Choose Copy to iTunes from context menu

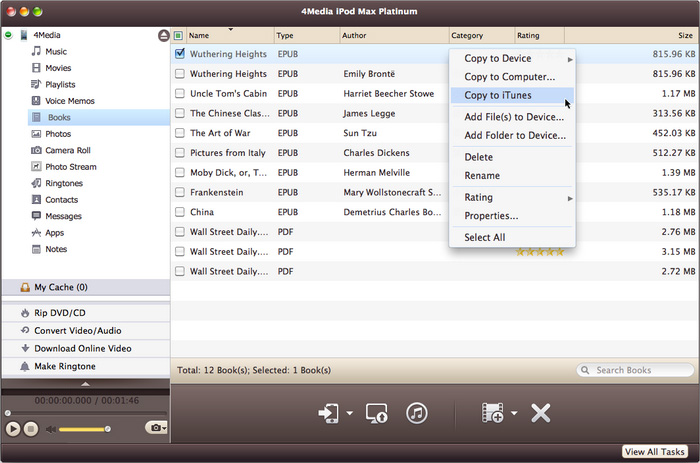point(498,96)
